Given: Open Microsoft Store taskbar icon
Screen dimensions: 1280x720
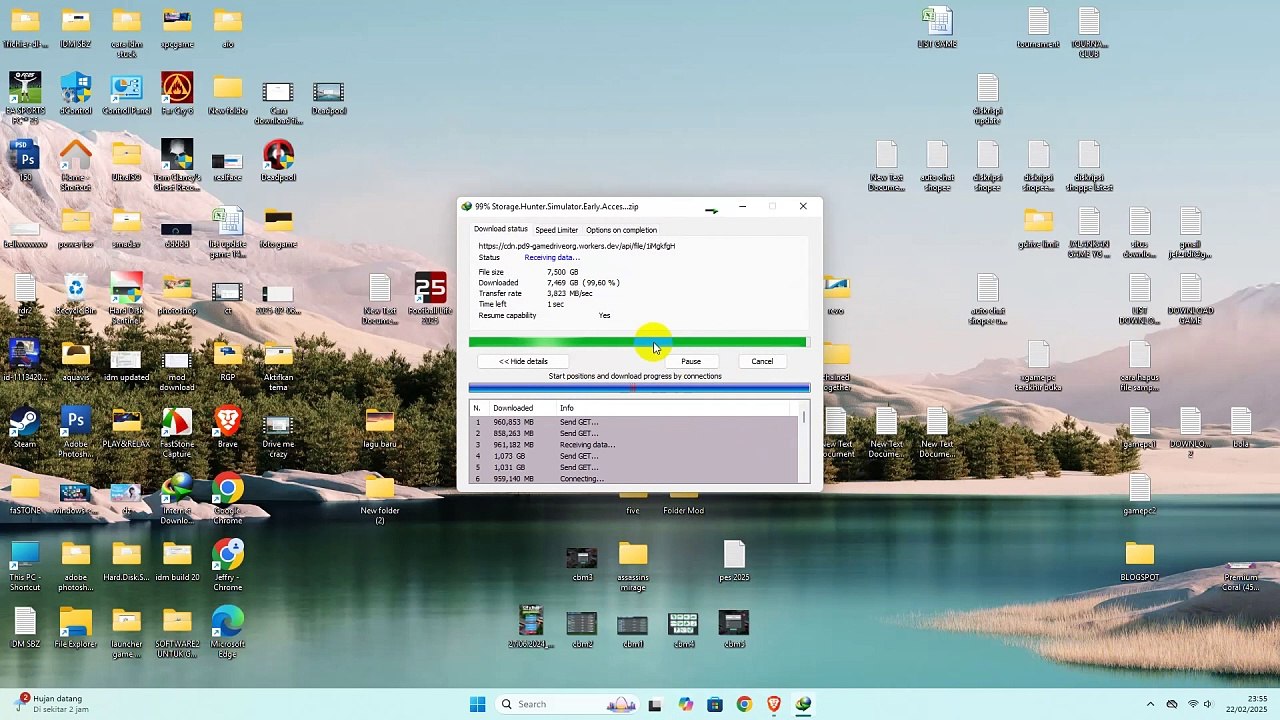Looking at the screenshot, I should pos(715,704).
